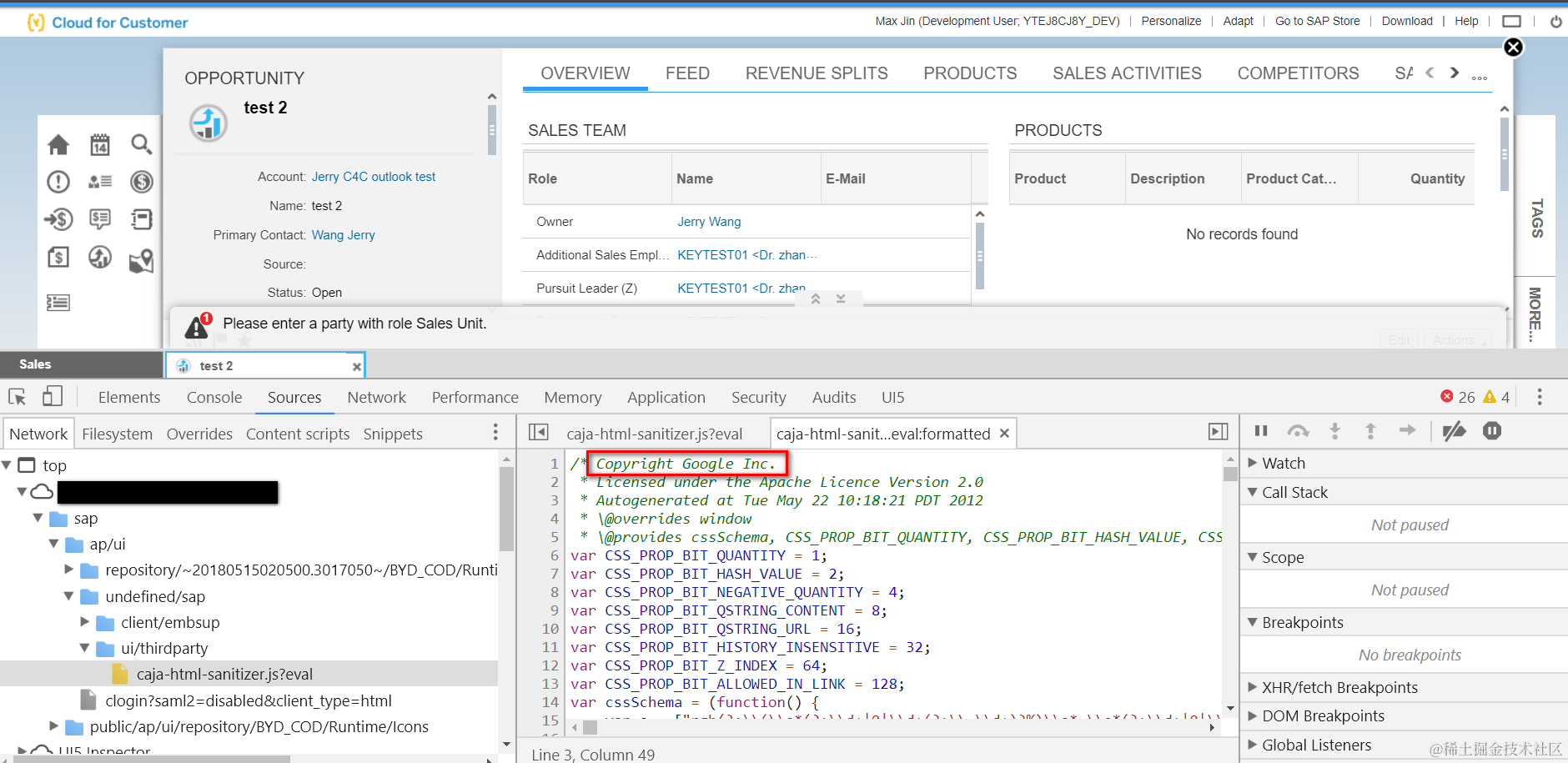Open the person-with-list contacts icon

pos(100,182)
